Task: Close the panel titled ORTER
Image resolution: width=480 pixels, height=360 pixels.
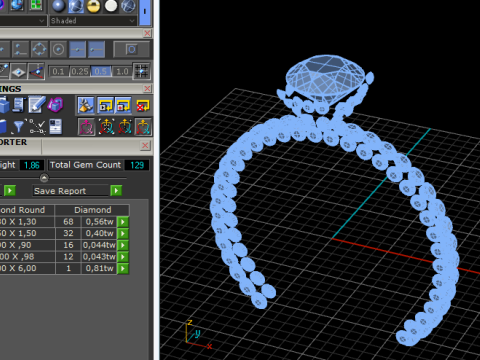Action: coord(145,145)
